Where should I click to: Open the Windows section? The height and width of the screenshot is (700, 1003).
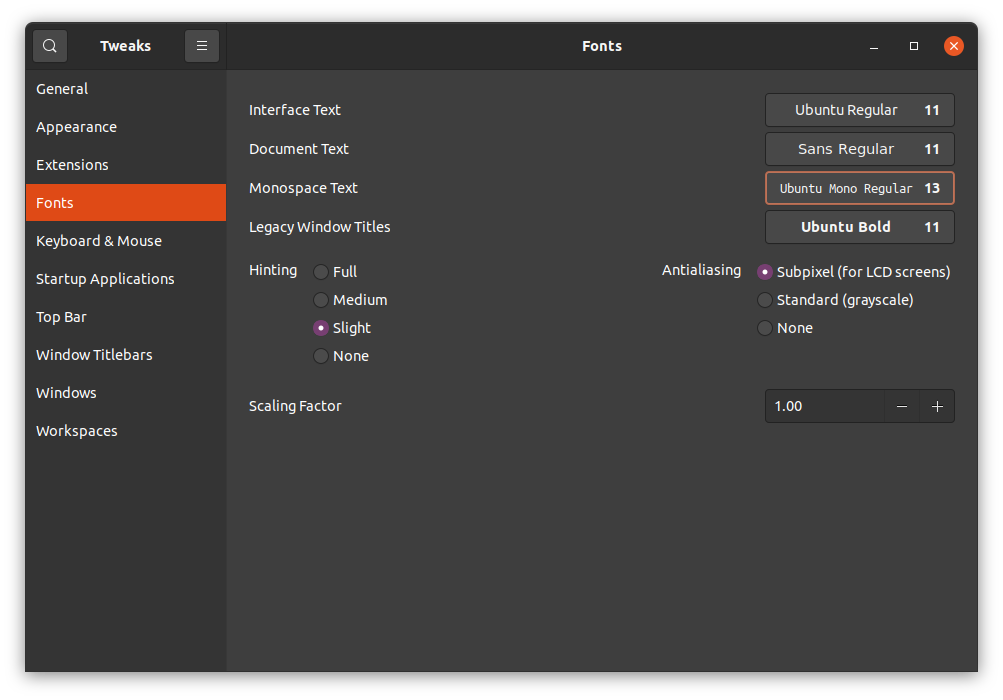click(x=126, y=393)
